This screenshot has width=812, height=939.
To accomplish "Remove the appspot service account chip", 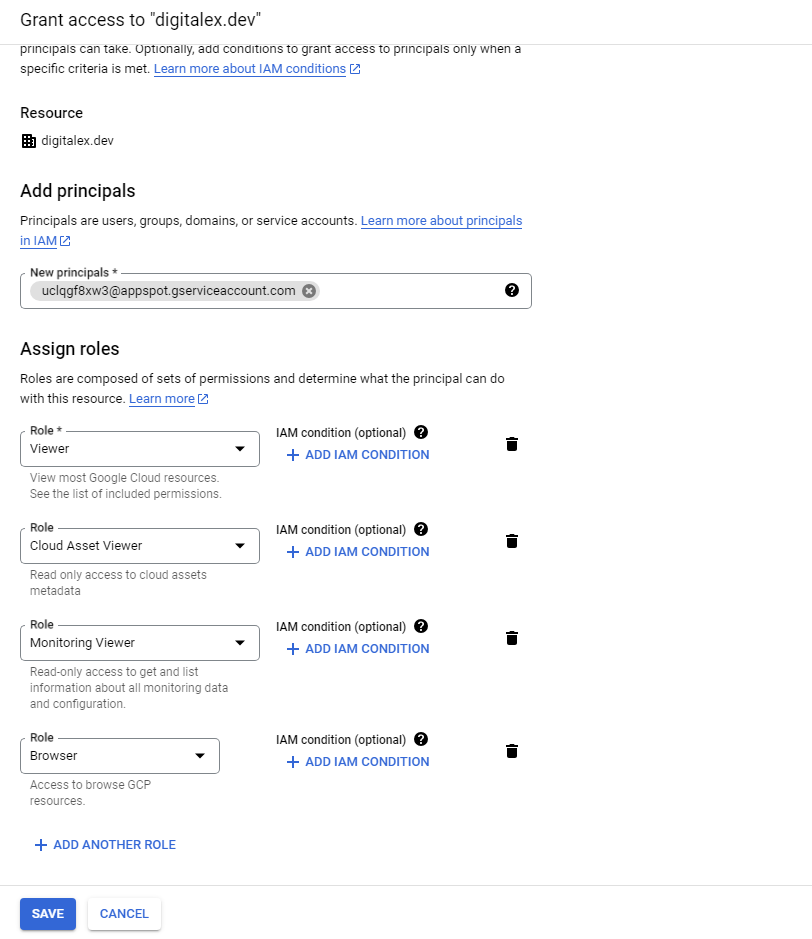I will click(309, 291).
